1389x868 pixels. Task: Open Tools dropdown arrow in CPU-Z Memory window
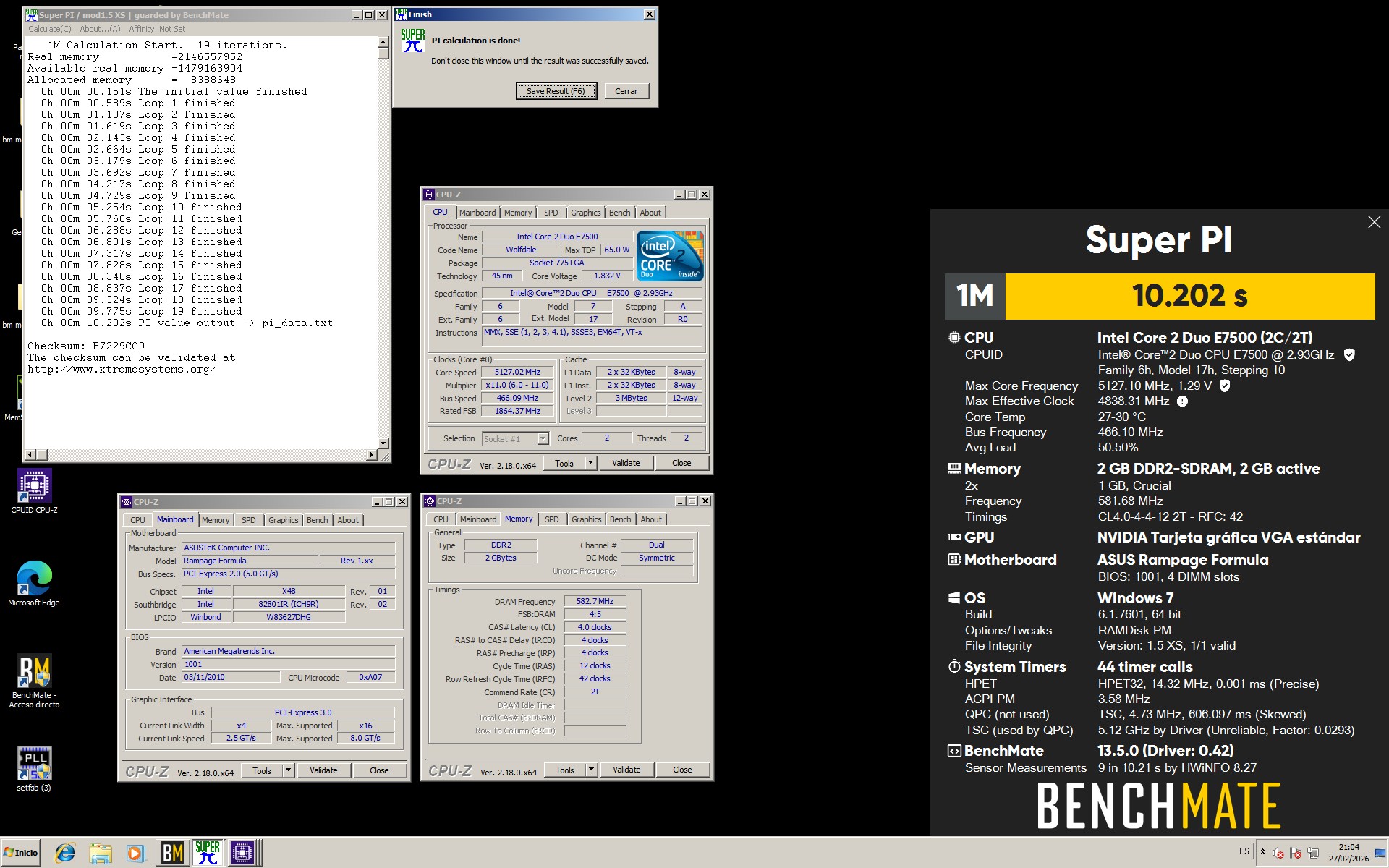pos(591,770)
